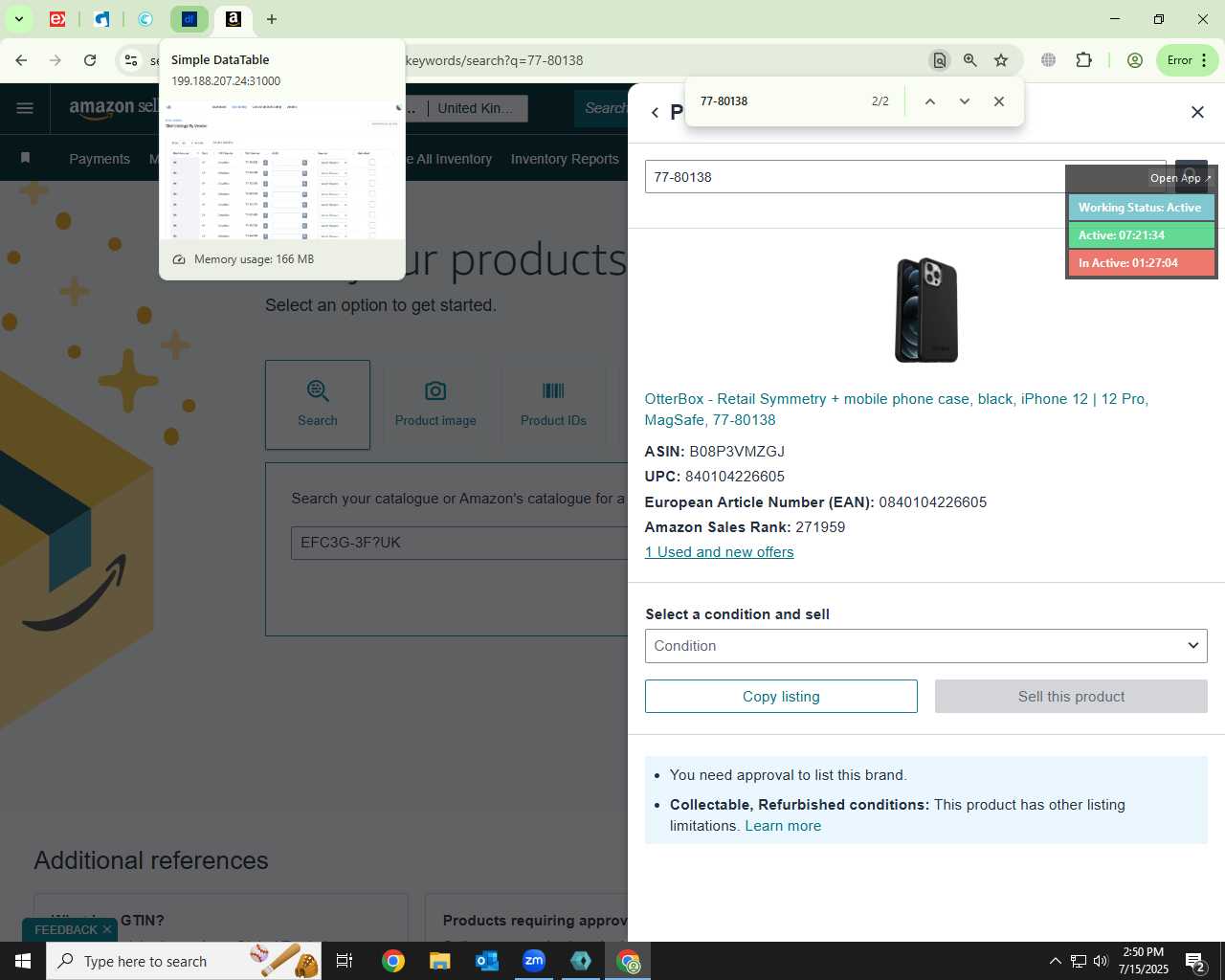Screen dimensions: 1225x980
Task: Click the find bar text field 77-80138
Action: point(775,101)
